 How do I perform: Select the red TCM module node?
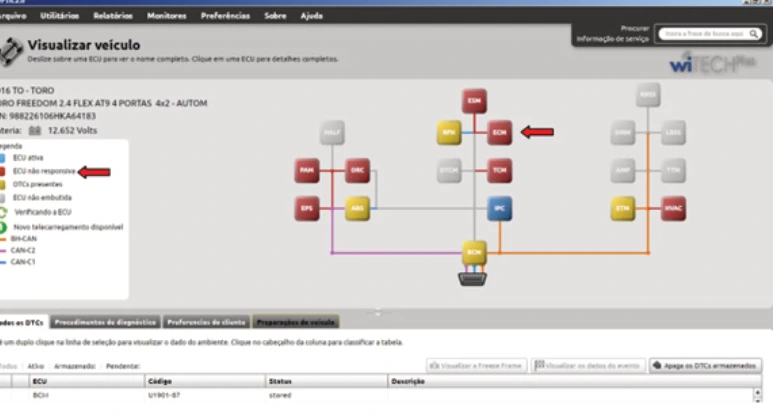(x=499, y=170)
